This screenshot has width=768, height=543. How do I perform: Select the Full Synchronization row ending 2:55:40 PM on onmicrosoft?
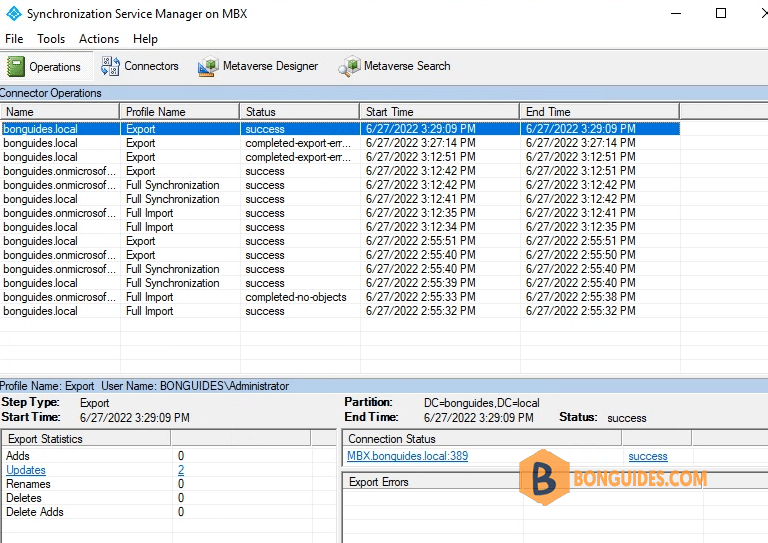click(340, 269)
